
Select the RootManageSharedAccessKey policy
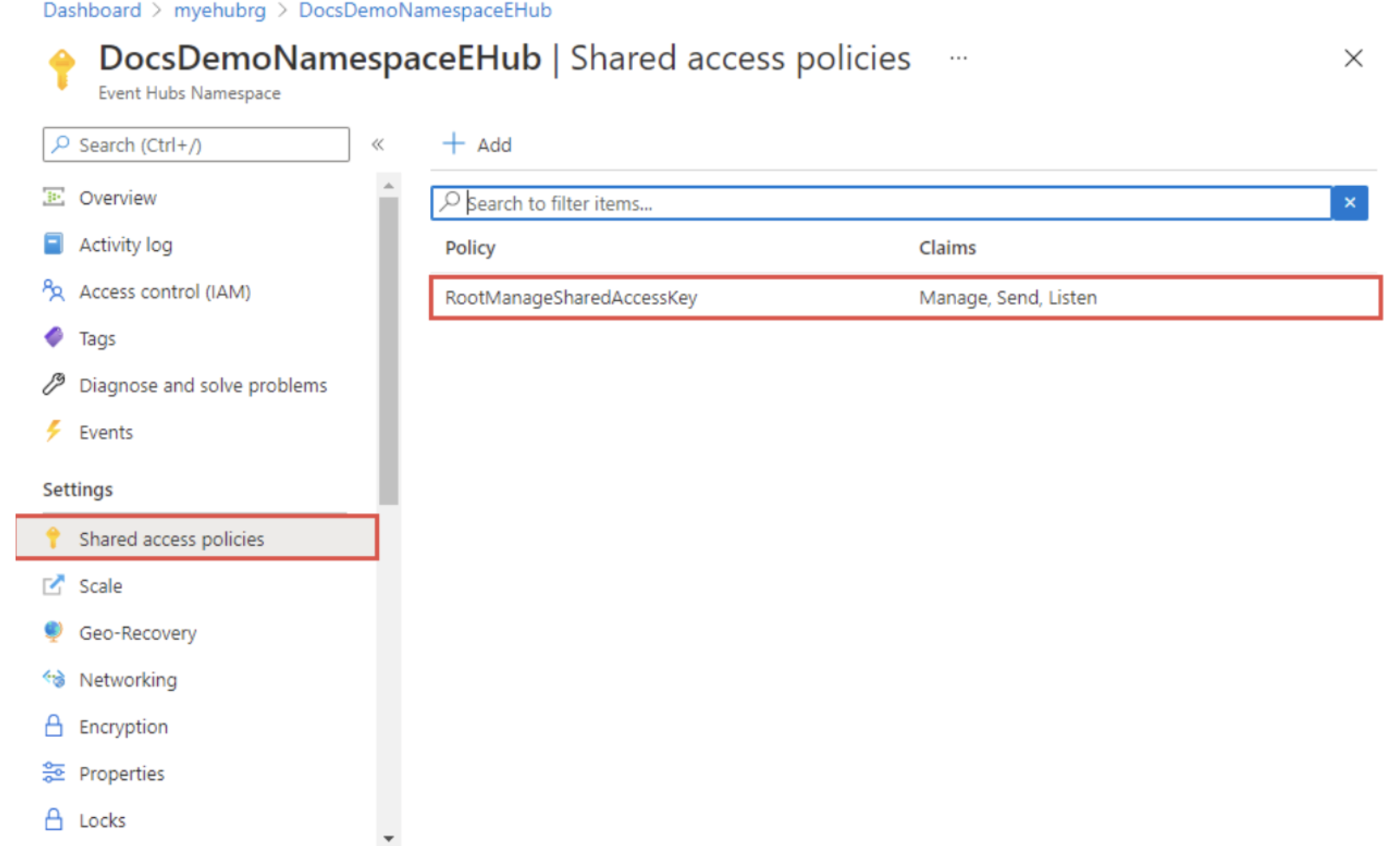click(571, 297)
